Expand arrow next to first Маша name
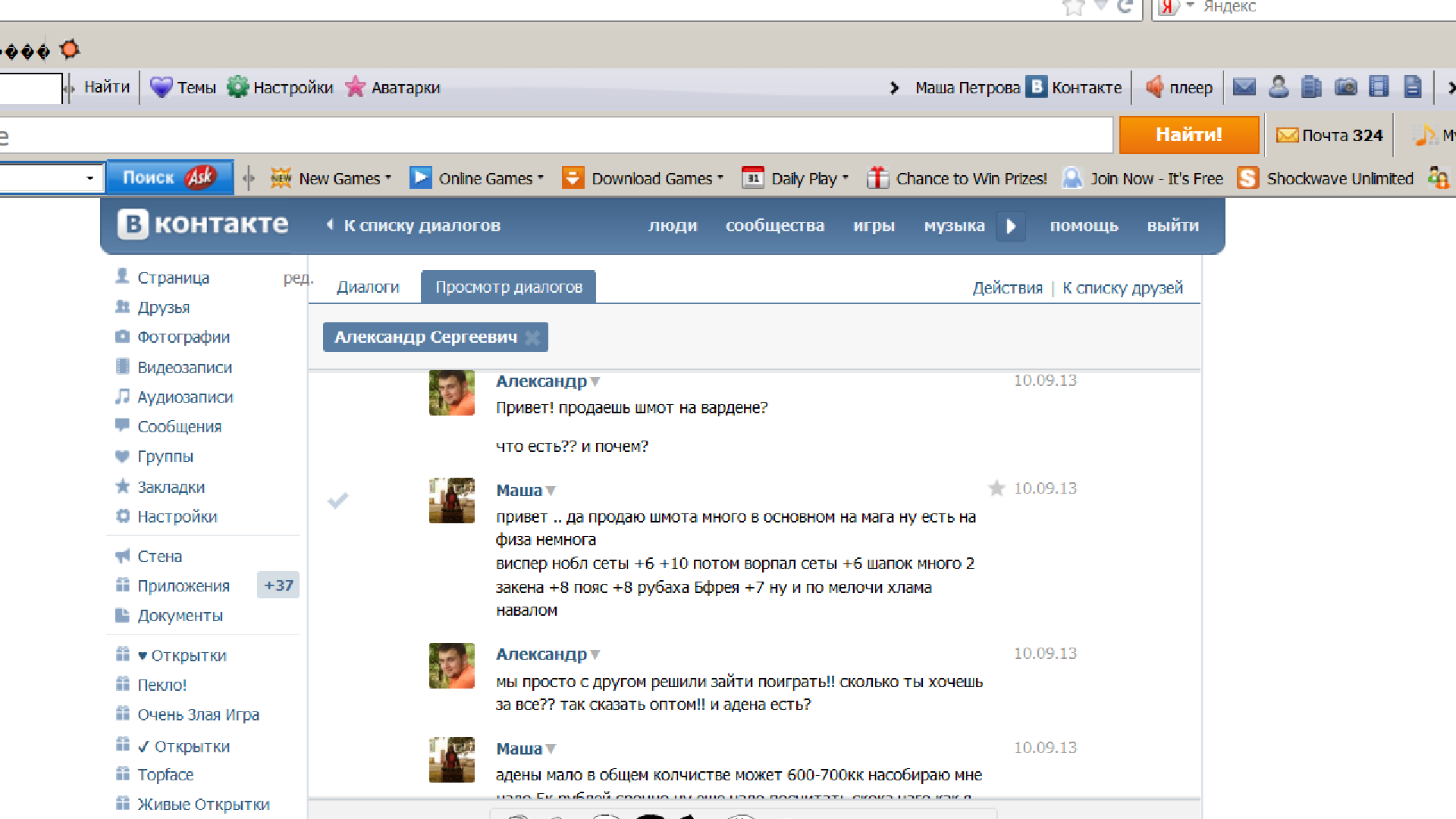Image resolution: width=1456 pixels, height=819 pixels. click(x=551, y=491)
